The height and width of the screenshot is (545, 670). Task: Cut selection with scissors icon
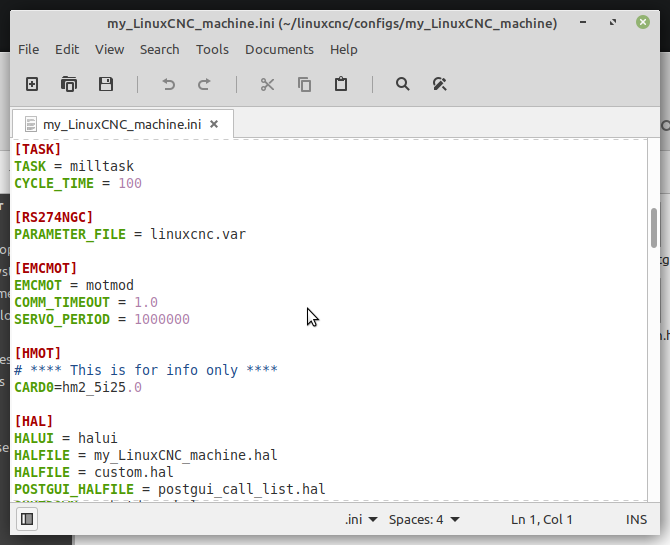tap(267, 84)
